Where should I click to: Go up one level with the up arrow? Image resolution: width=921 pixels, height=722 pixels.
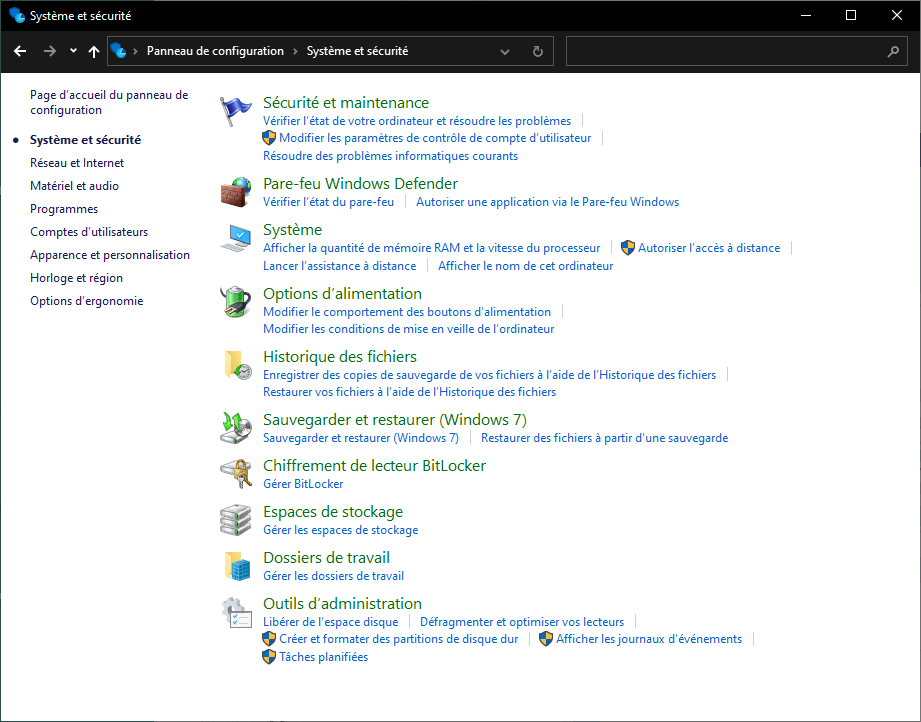[x=94, y=51]
